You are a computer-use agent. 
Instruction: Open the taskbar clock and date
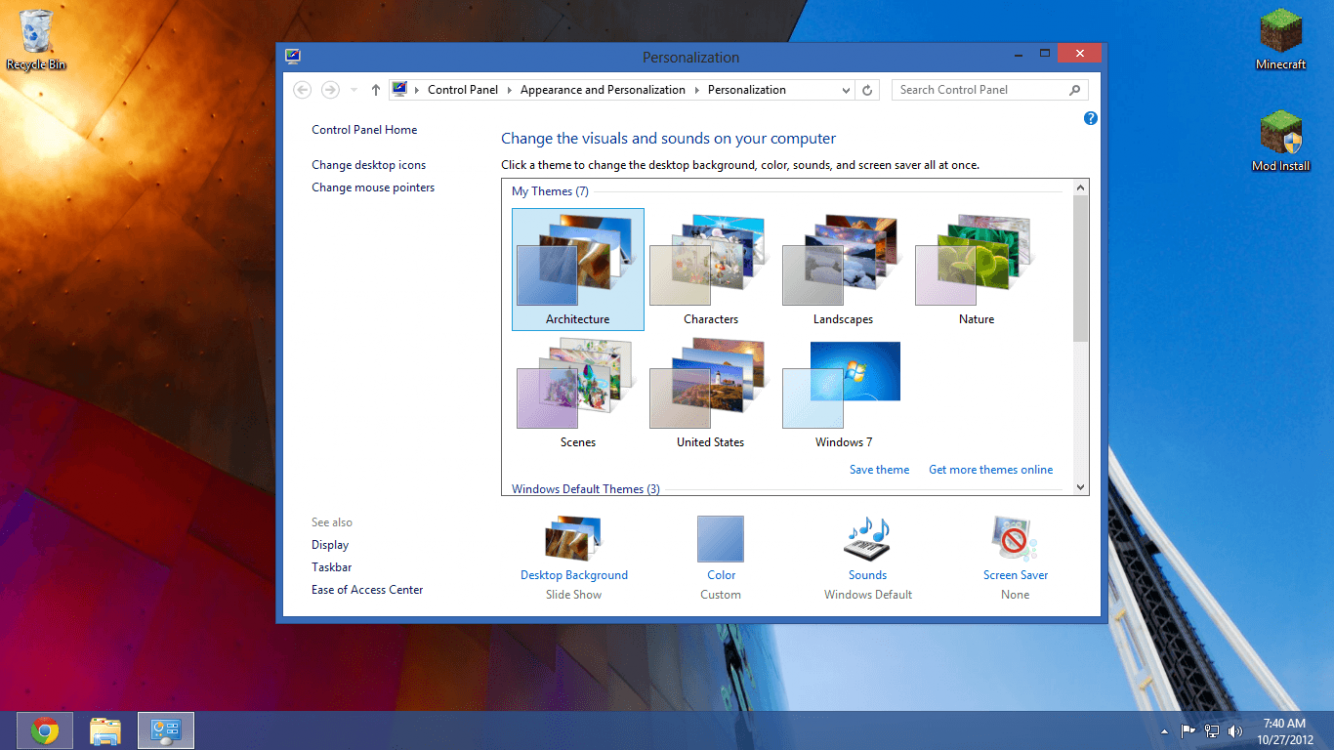click(x=1283, y=731)
